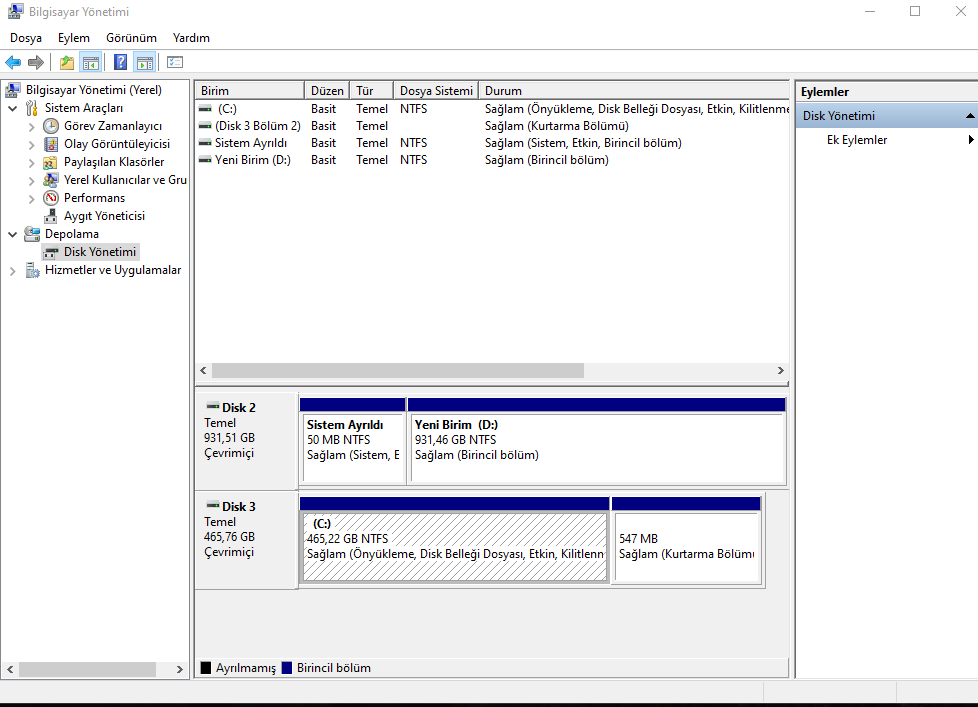Screen dimensions: 978x707
Task: Select the (C:) 465,22 GB partition block
Action: [455, 540]
